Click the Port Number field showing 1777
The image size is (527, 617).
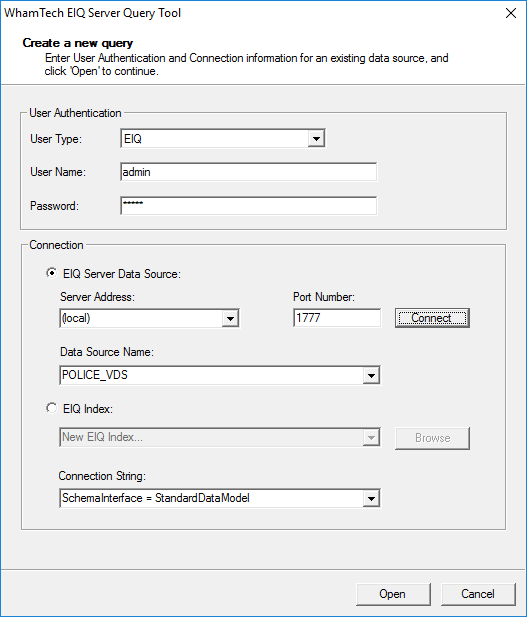click(337, 318)
